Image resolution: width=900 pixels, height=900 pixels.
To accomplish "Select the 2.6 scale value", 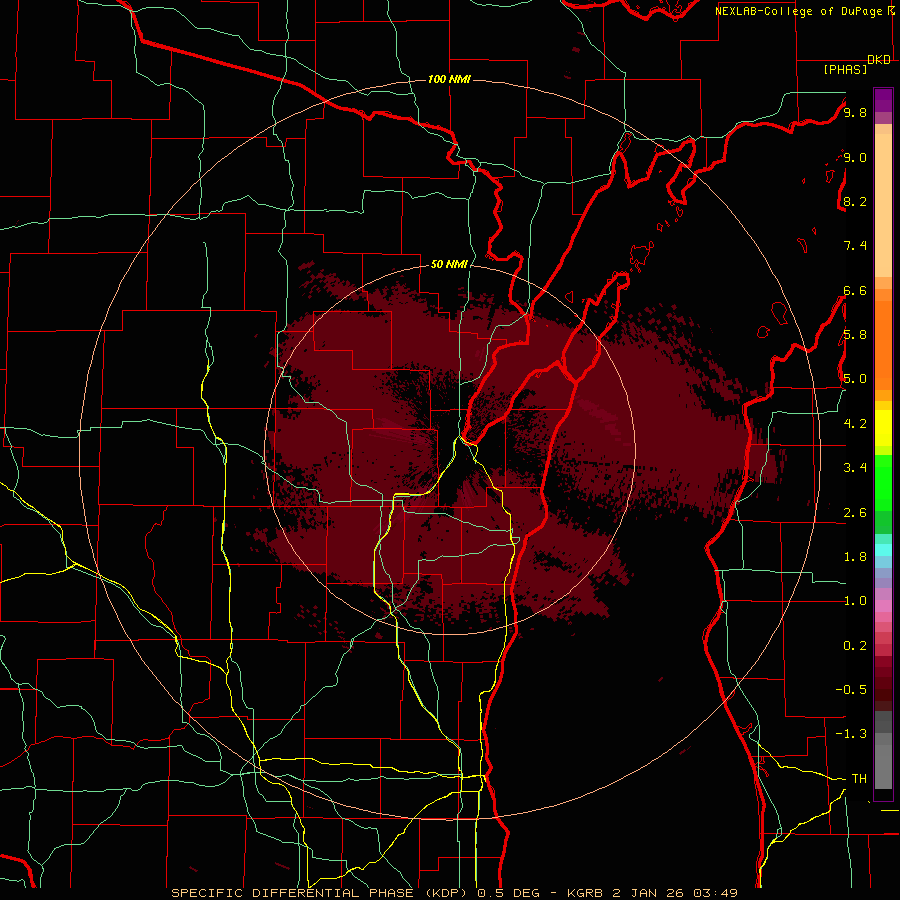I will coord(855,512).
